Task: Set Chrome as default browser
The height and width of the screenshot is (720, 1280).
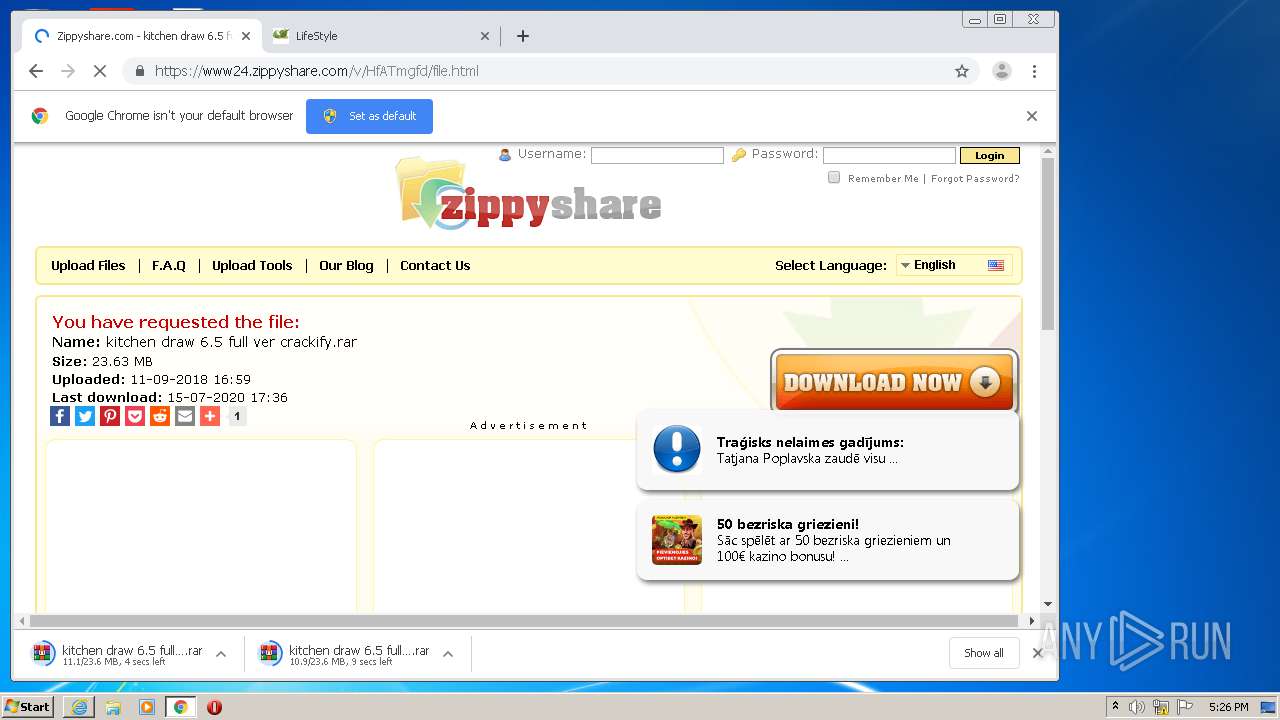Action: click(x=369, y=116)
